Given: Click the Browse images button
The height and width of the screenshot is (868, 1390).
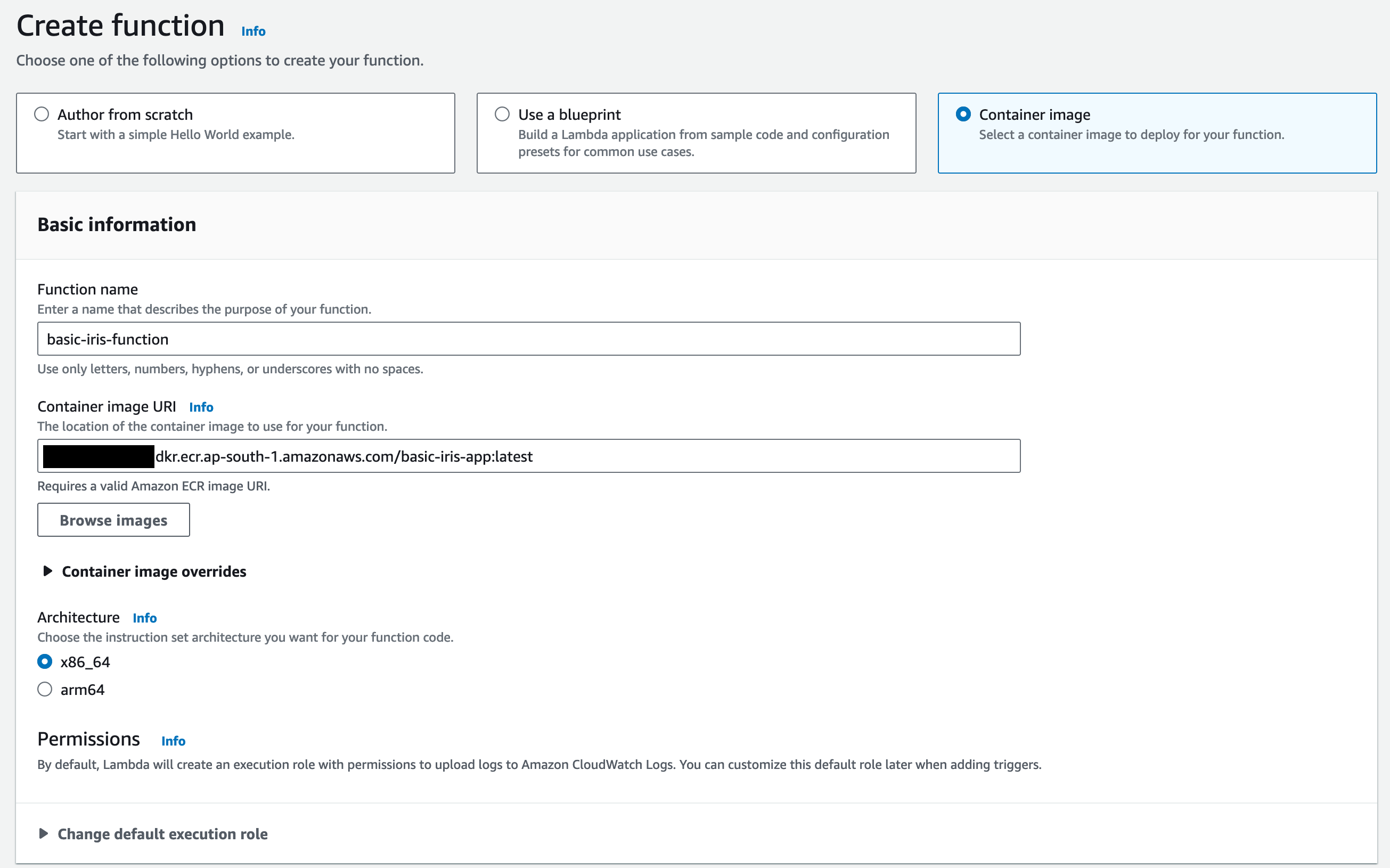Looking at the screenshot, I should 113,520.
